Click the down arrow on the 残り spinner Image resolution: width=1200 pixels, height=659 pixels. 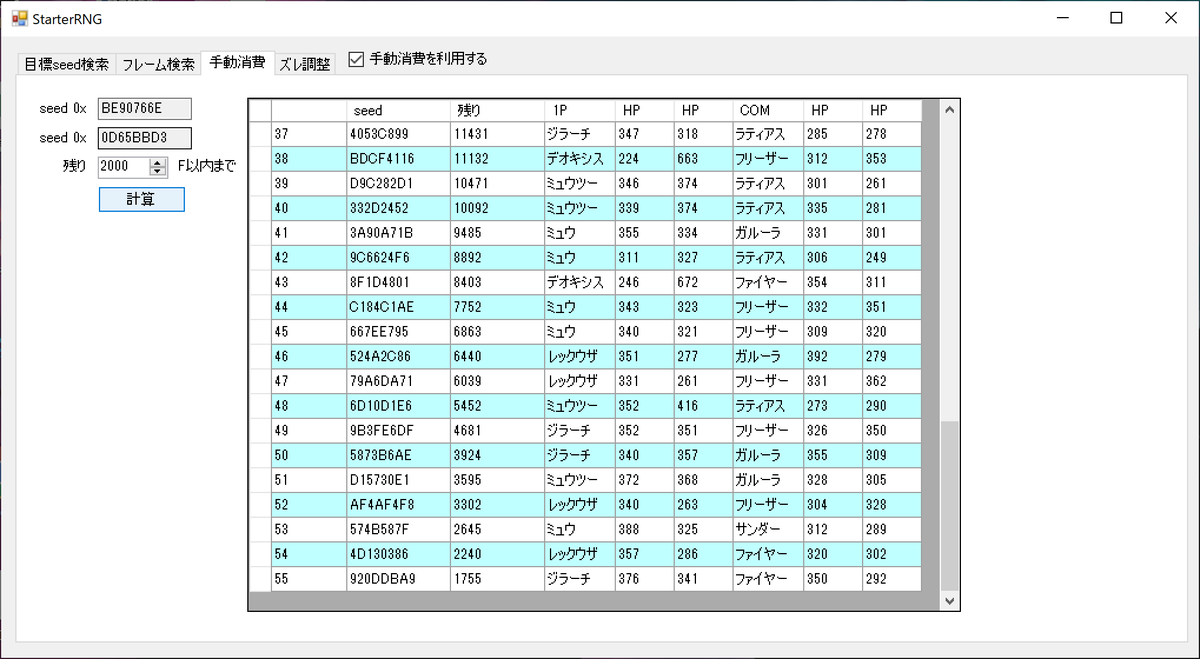click(155, 172)
